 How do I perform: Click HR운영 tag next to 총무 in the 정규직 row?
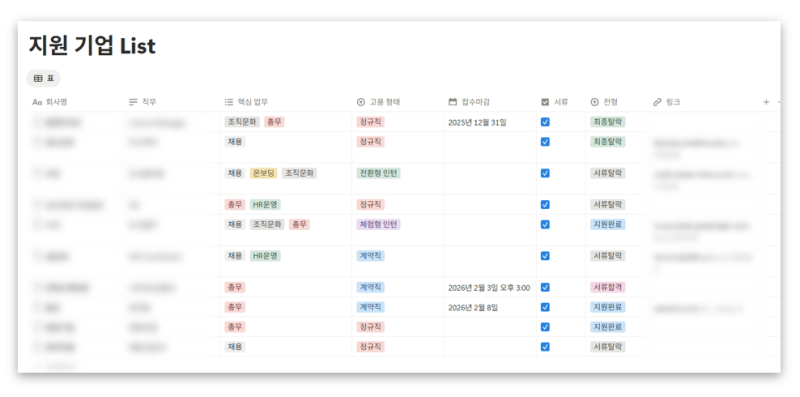pyautogui.click(x=265, y=205)
